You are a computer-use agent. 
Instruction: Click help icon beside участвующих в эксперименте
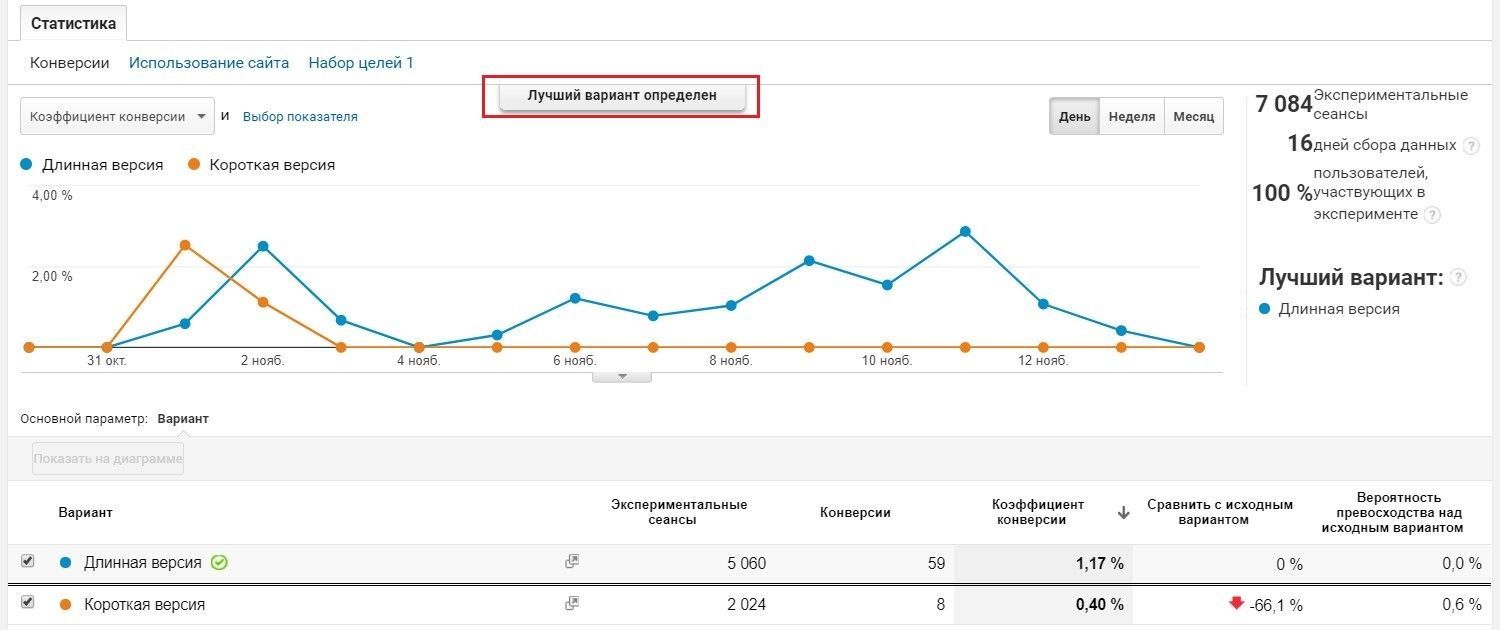pos(1433,214)
